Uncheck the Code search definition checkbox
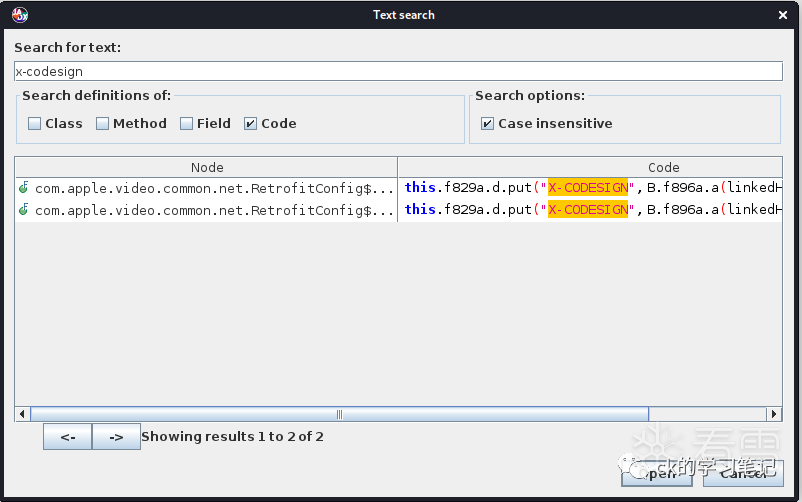Image resolution: width=802 pixels, height=502 pixels. click(251, 124)
